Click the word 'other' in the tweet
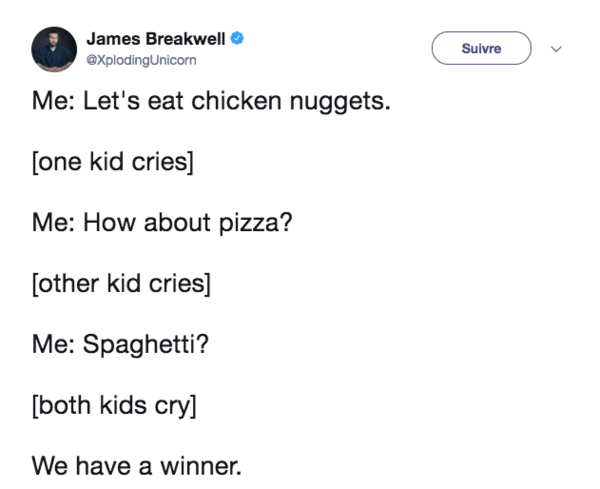 69,284
